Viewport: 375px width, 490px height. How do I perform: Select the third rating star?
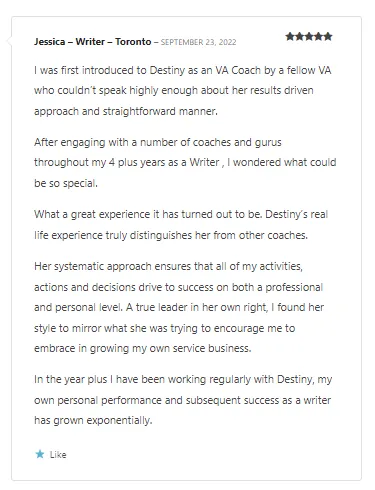pos(309,36)
